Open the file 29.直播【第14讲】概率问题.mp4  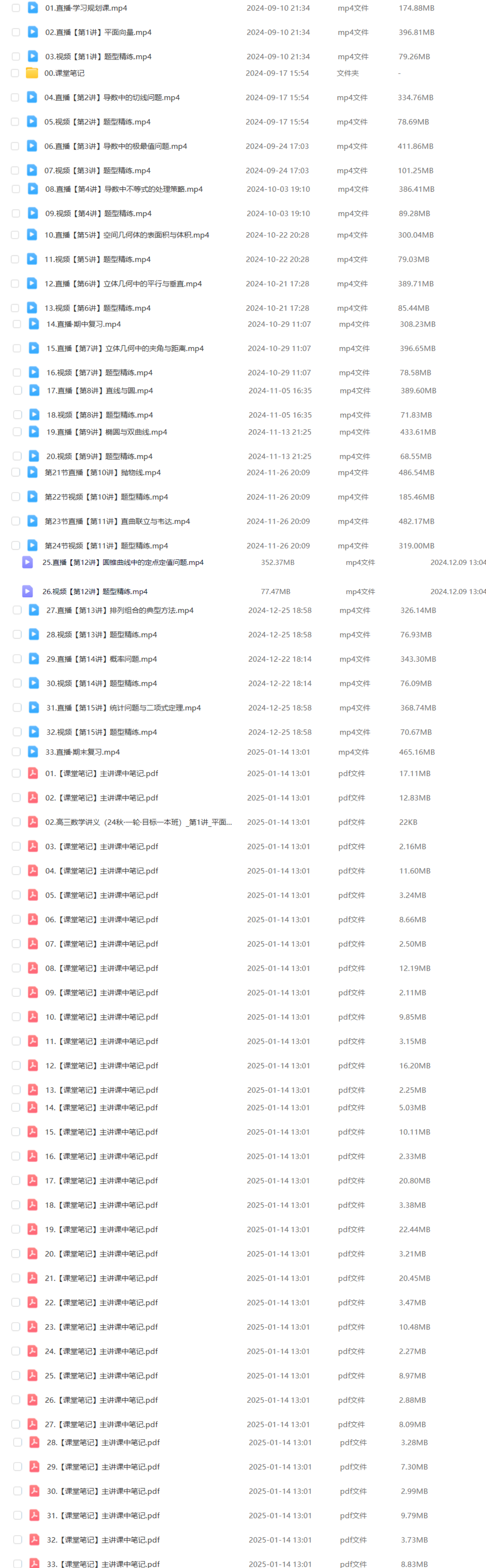pos(102,659)
